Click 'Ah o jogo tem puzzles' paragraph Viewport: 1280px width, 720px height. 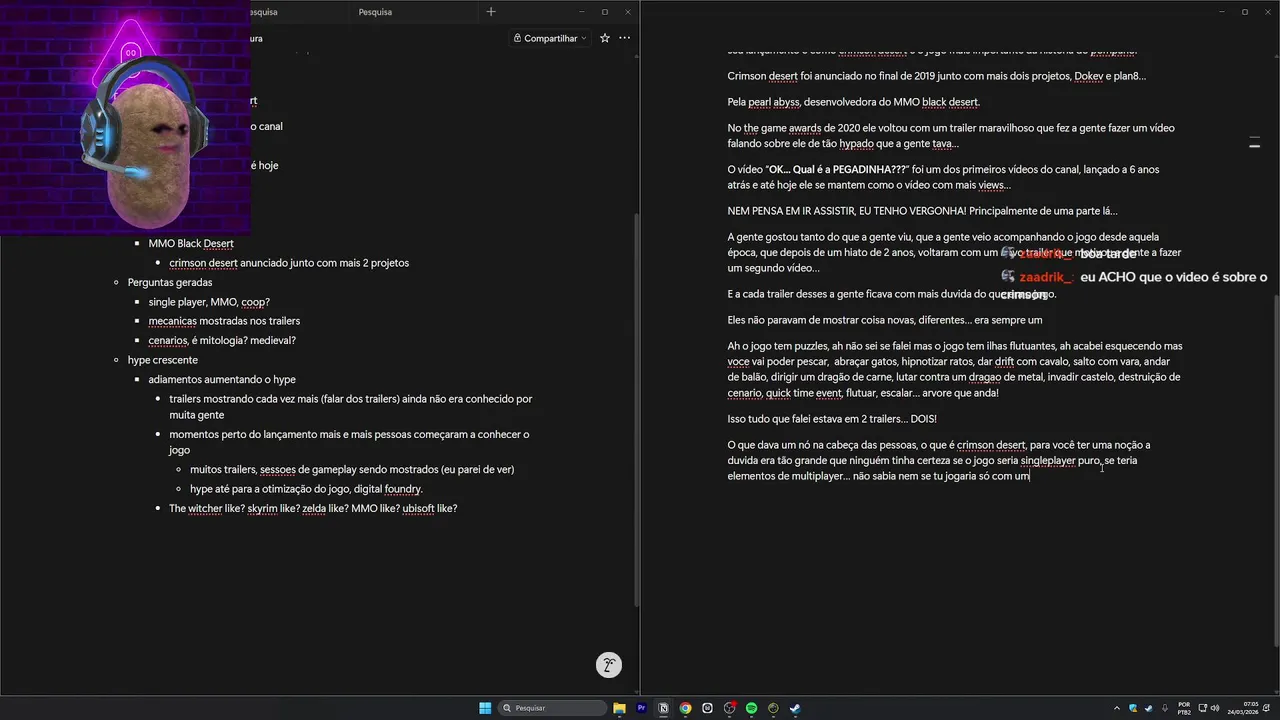pyautogui.click(x=954, y=369)
